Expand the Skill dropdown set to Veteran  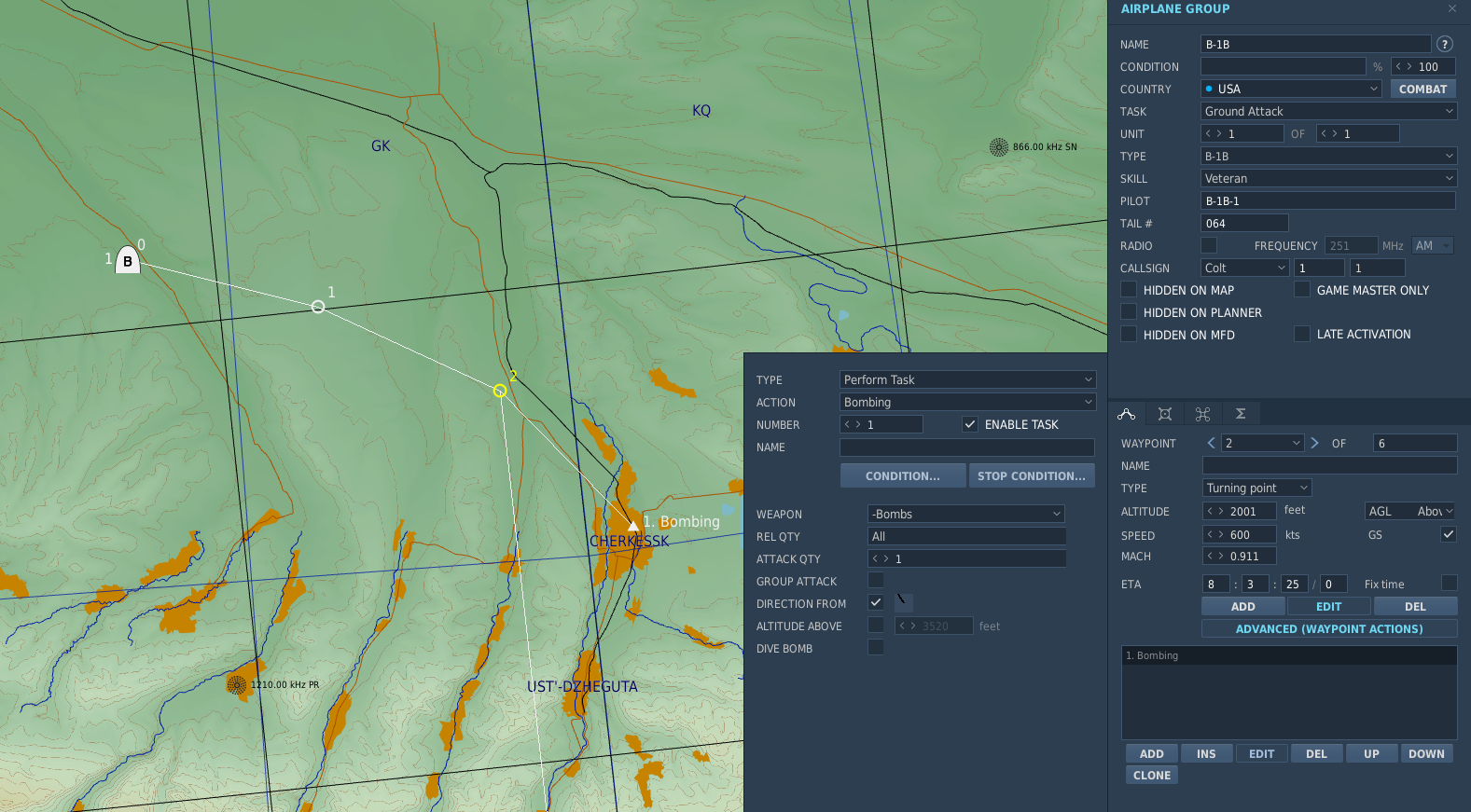[1328, 178]
